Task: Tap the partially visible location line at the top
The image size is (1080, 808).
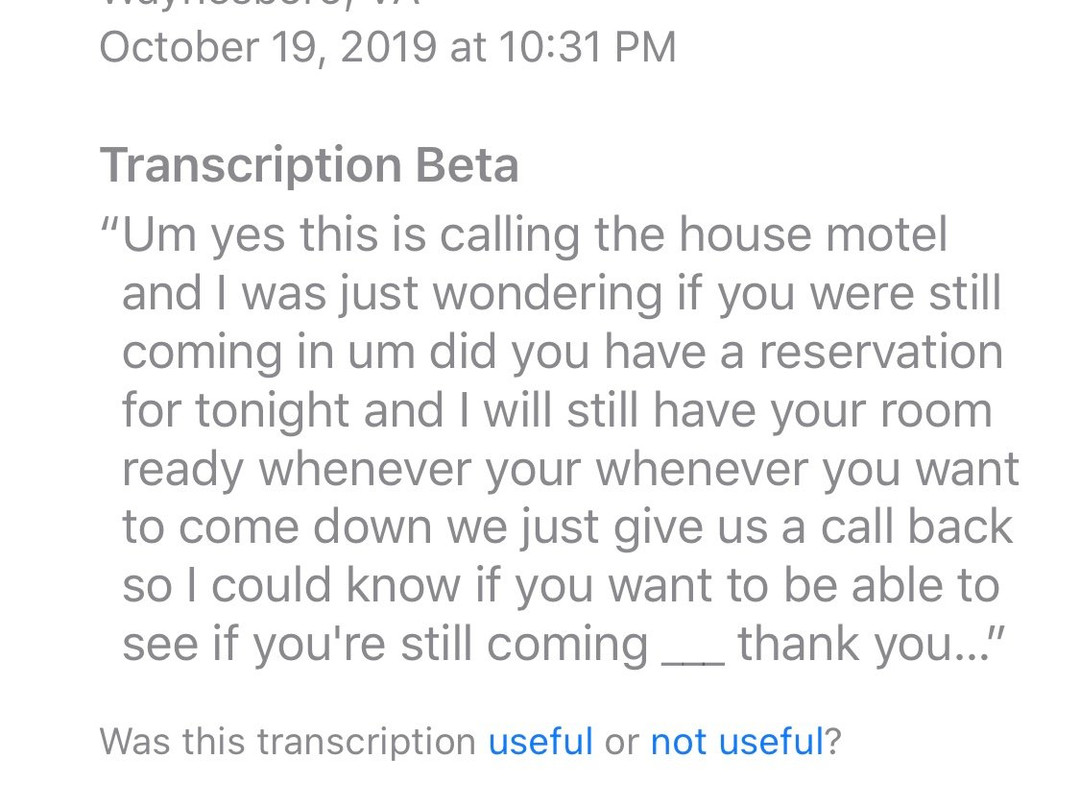Action: [260, 5]
